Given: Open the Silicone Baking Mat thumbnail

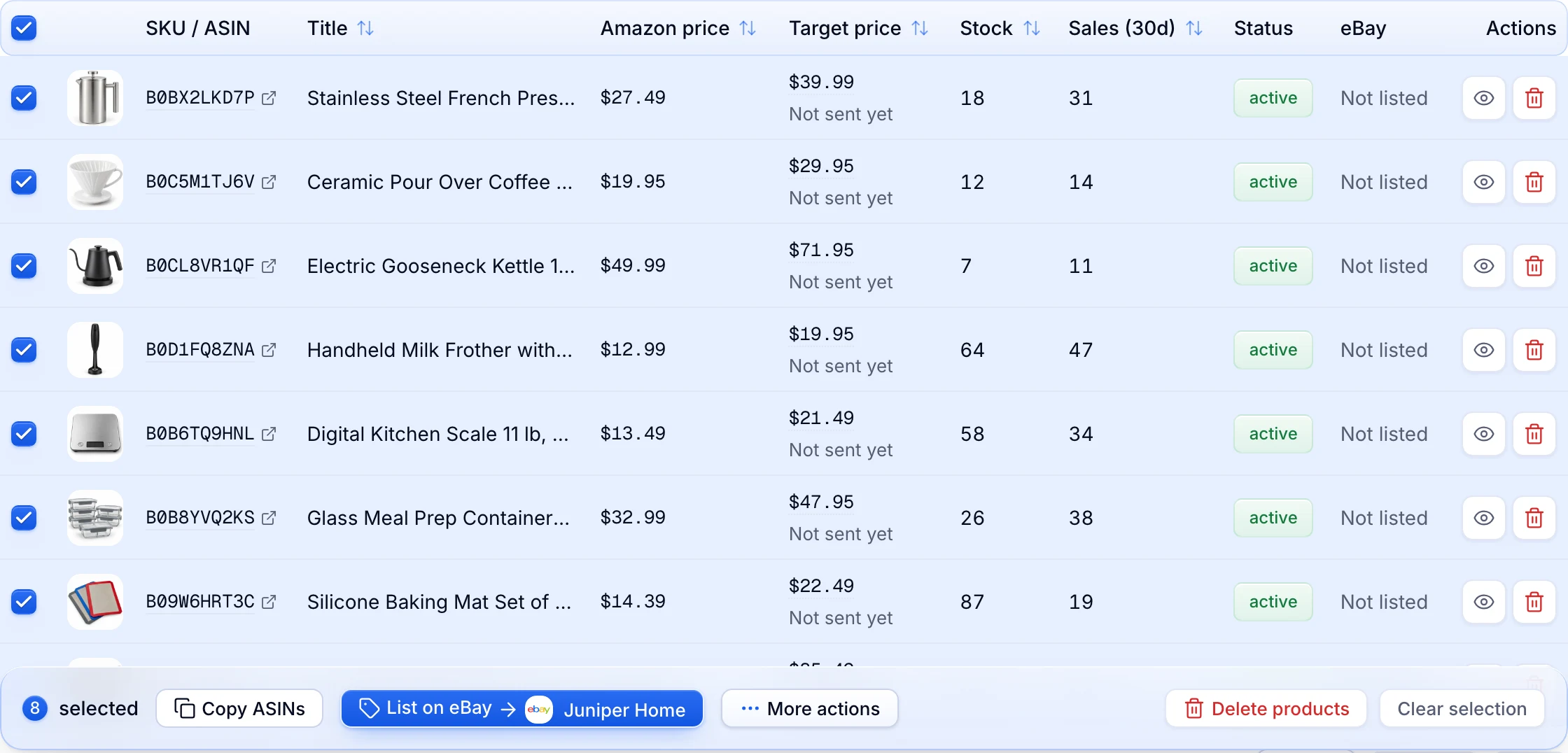Looking at the screenshot, I should [95, 602].
